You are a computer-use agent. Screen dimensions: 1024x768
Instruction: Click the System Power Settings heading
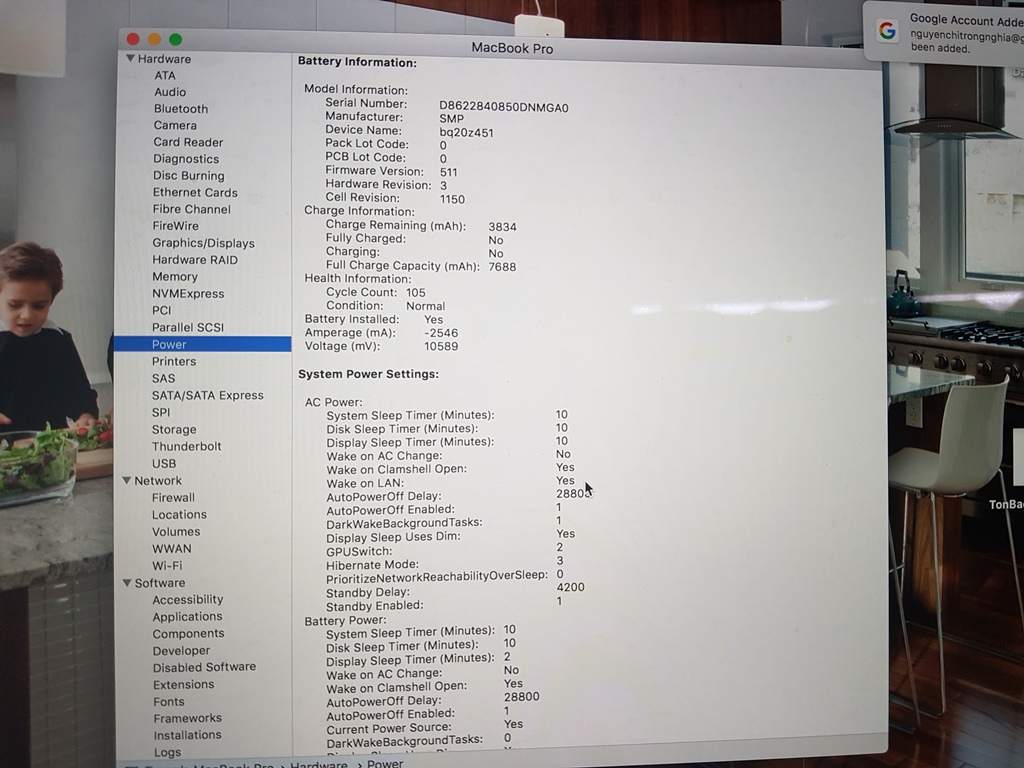click(368, 374)
